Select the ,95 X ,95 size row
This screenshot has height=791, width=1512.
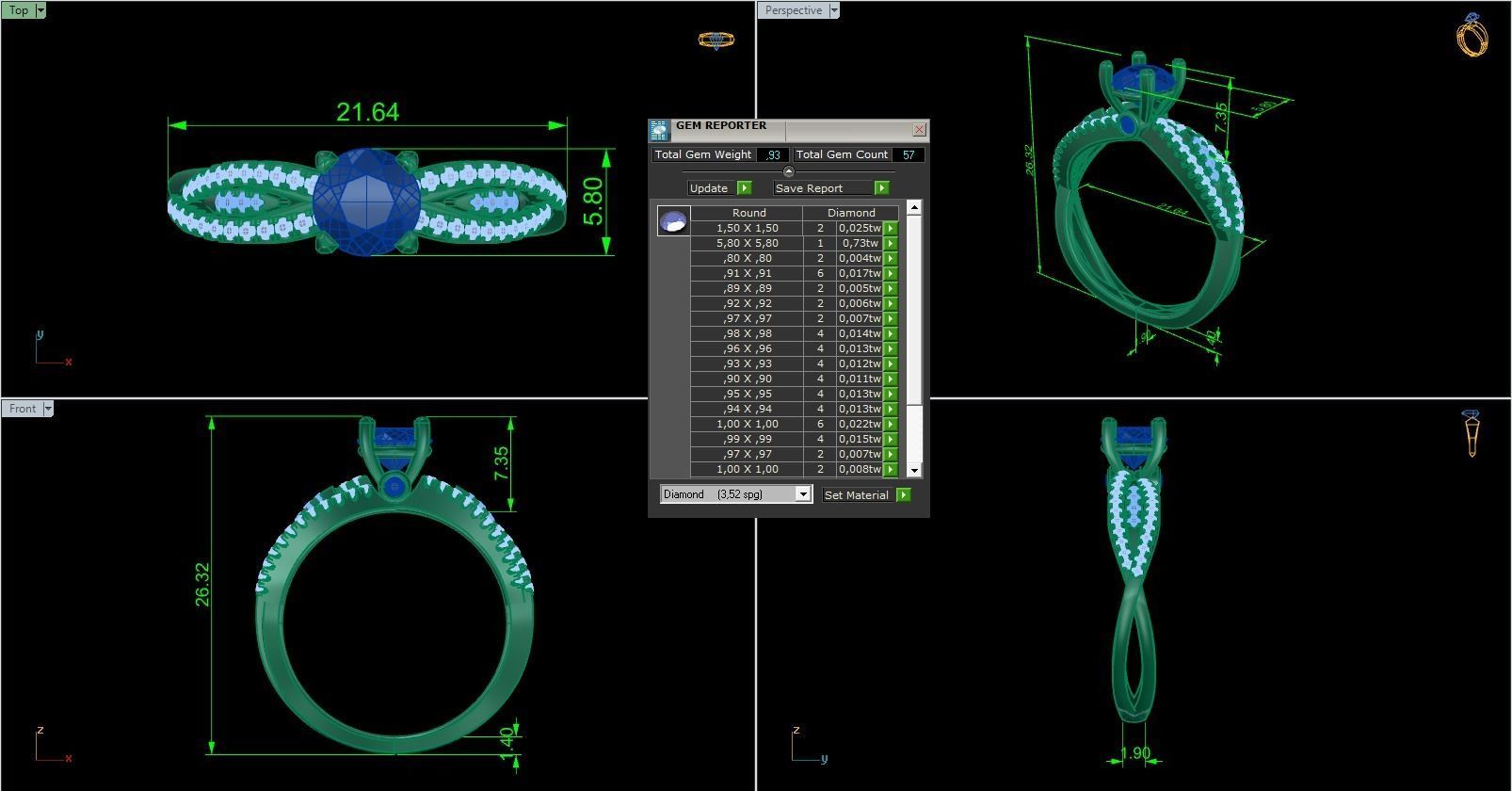[747, 394]
